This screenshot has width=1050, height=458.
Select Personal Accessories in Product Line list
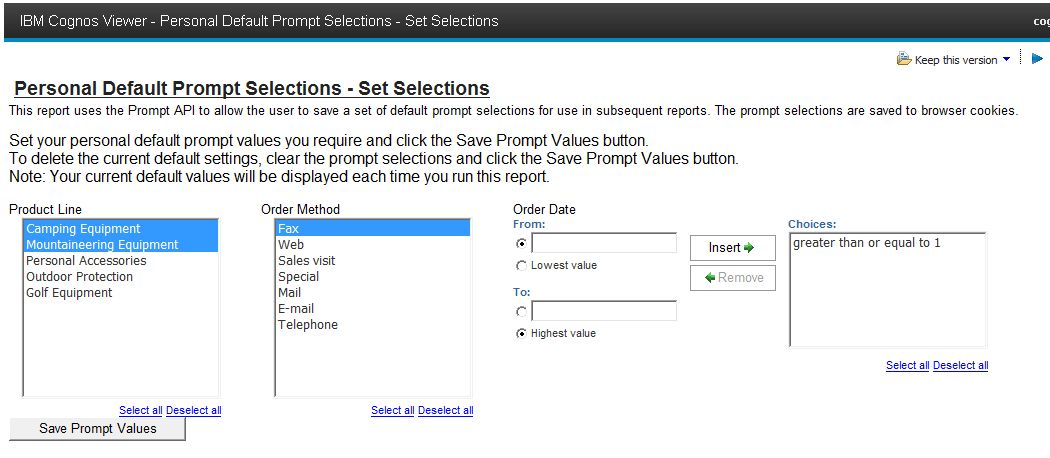[86, 261]
